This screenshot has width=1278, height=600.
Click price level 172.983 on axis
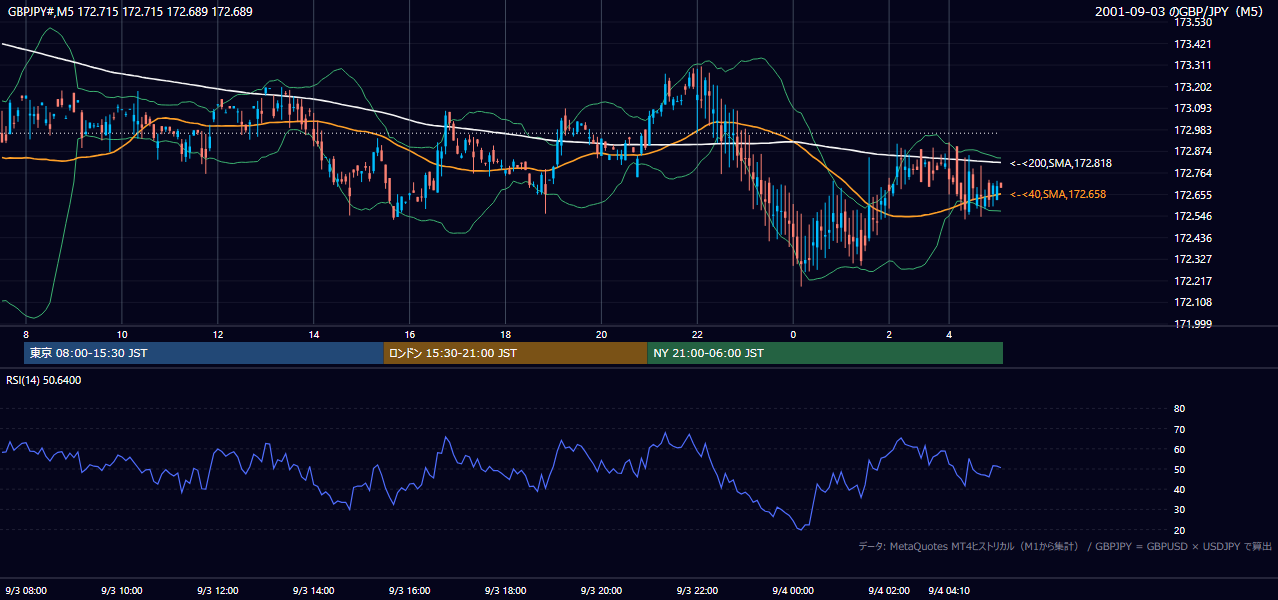pos(1192,130)
